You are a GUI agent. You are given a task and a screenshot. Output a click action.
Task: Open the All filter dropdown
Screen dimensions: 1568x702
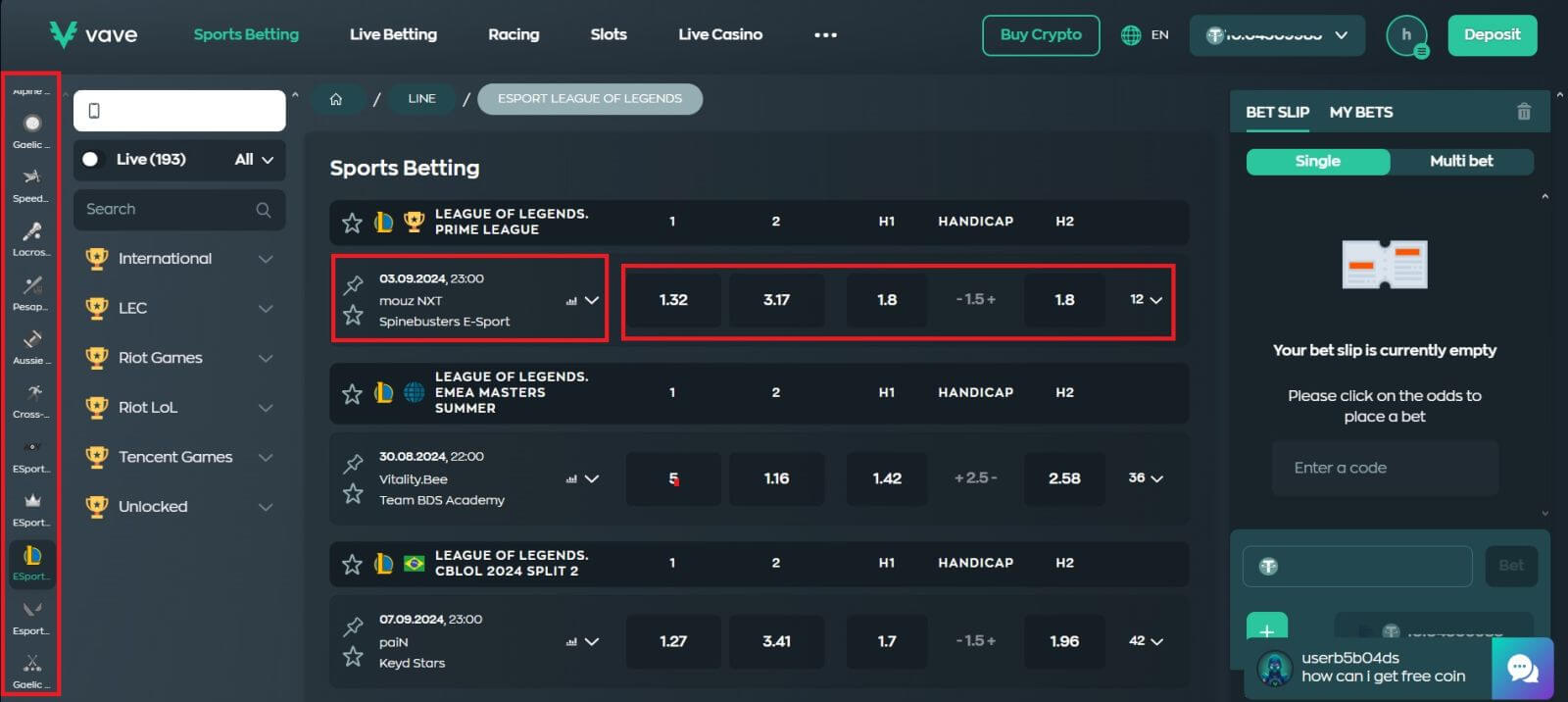tap(254, 160)
